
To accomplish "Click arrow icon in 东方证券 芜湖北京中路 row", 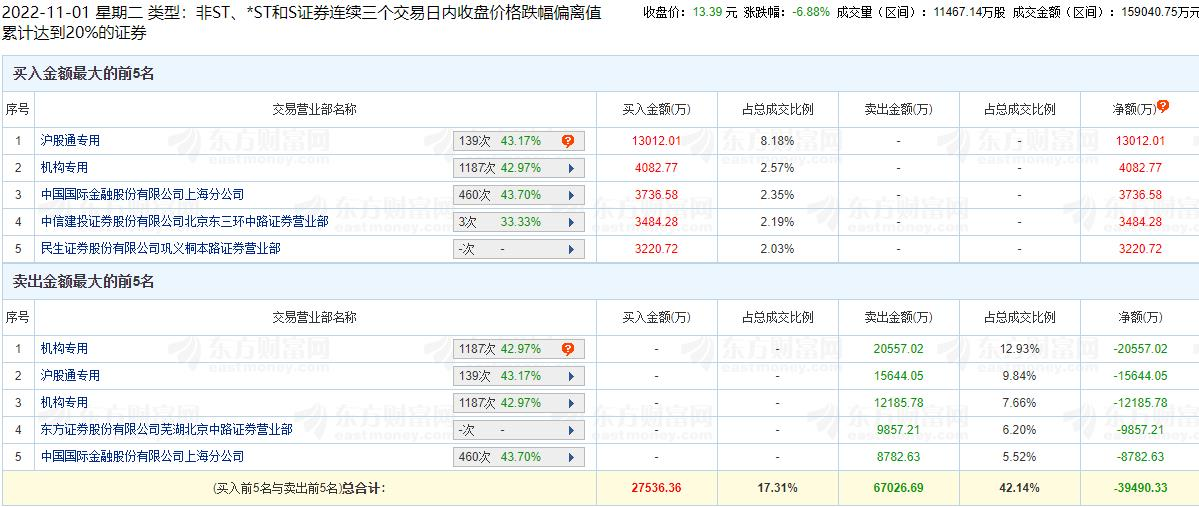I will [570, 431].
